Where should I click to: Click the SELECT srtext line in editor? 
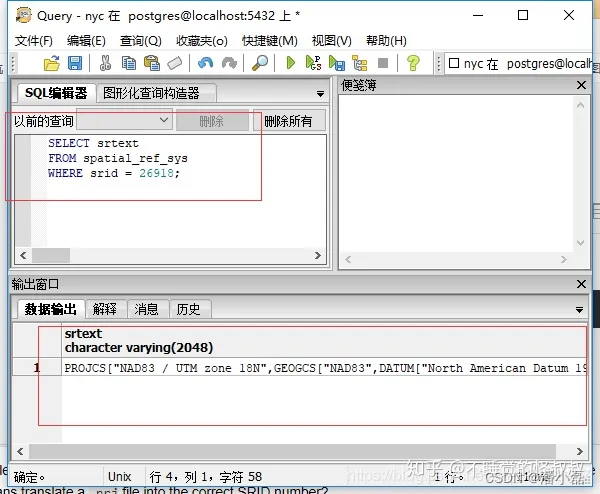coord(93,143)
